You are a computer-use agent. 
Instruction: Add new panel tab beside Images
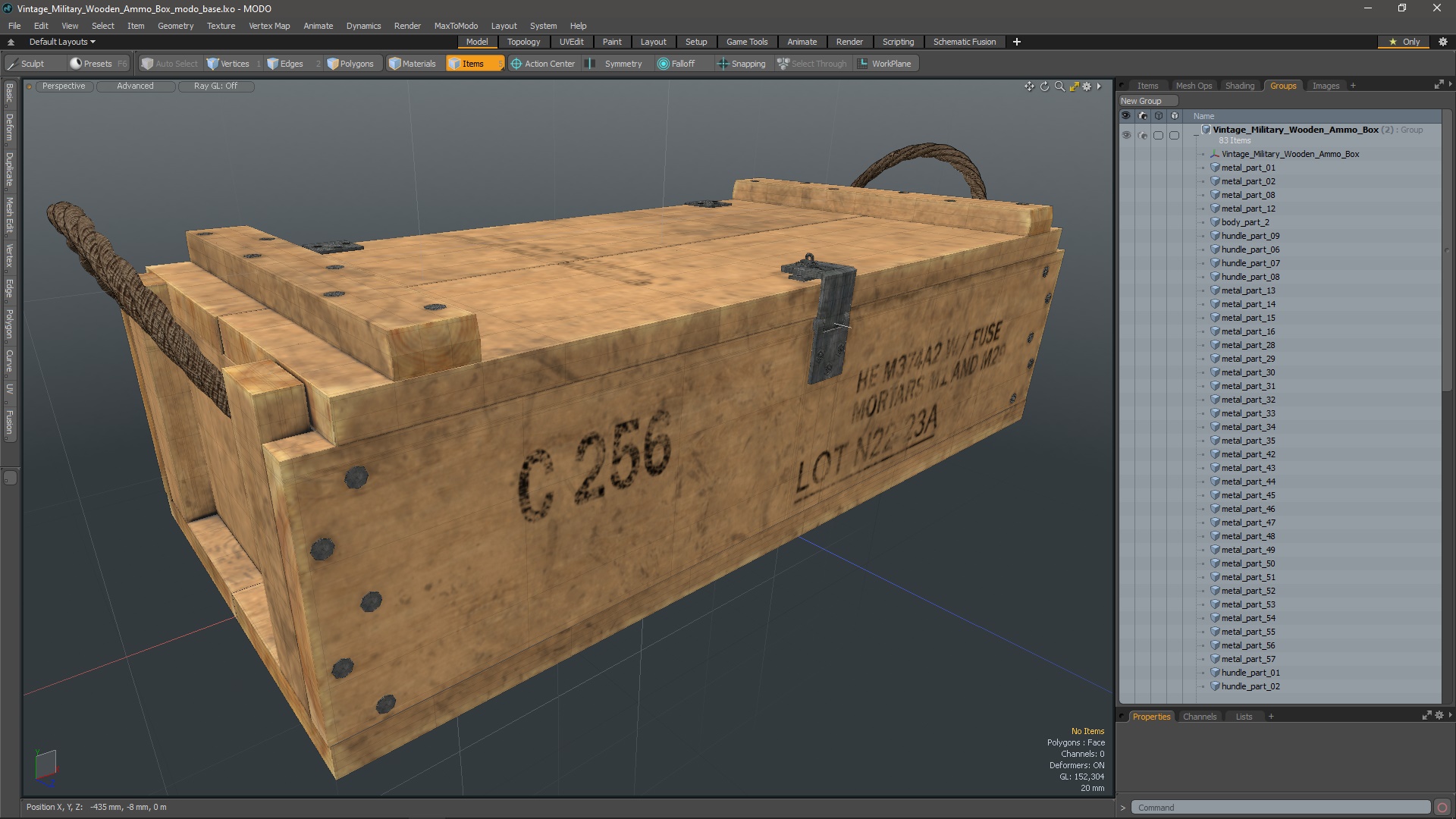point(1353,86)
